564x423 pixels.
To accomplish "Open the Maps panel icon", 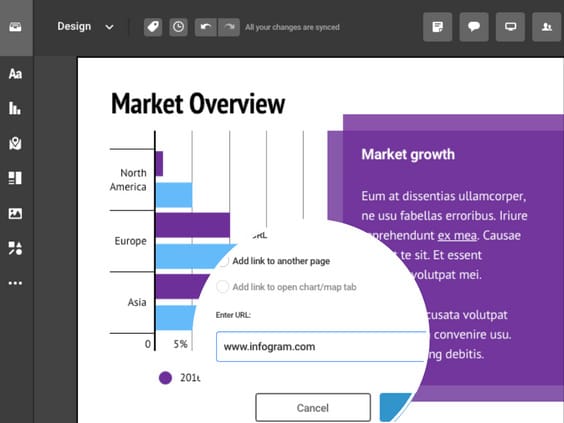I will pyautogui.click(x=15, y=143).
